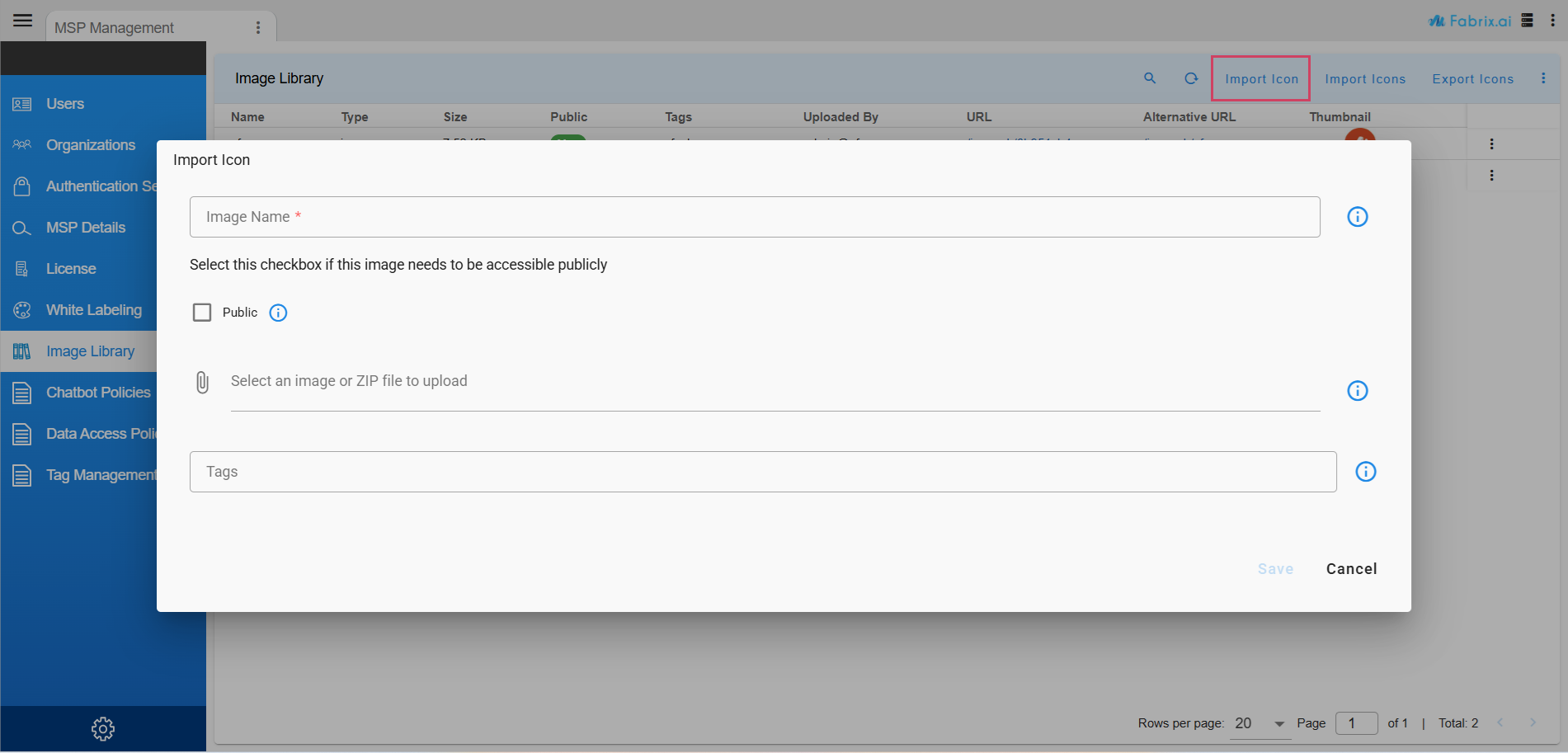Enable the Public checkbox

[x=202, y=313]
